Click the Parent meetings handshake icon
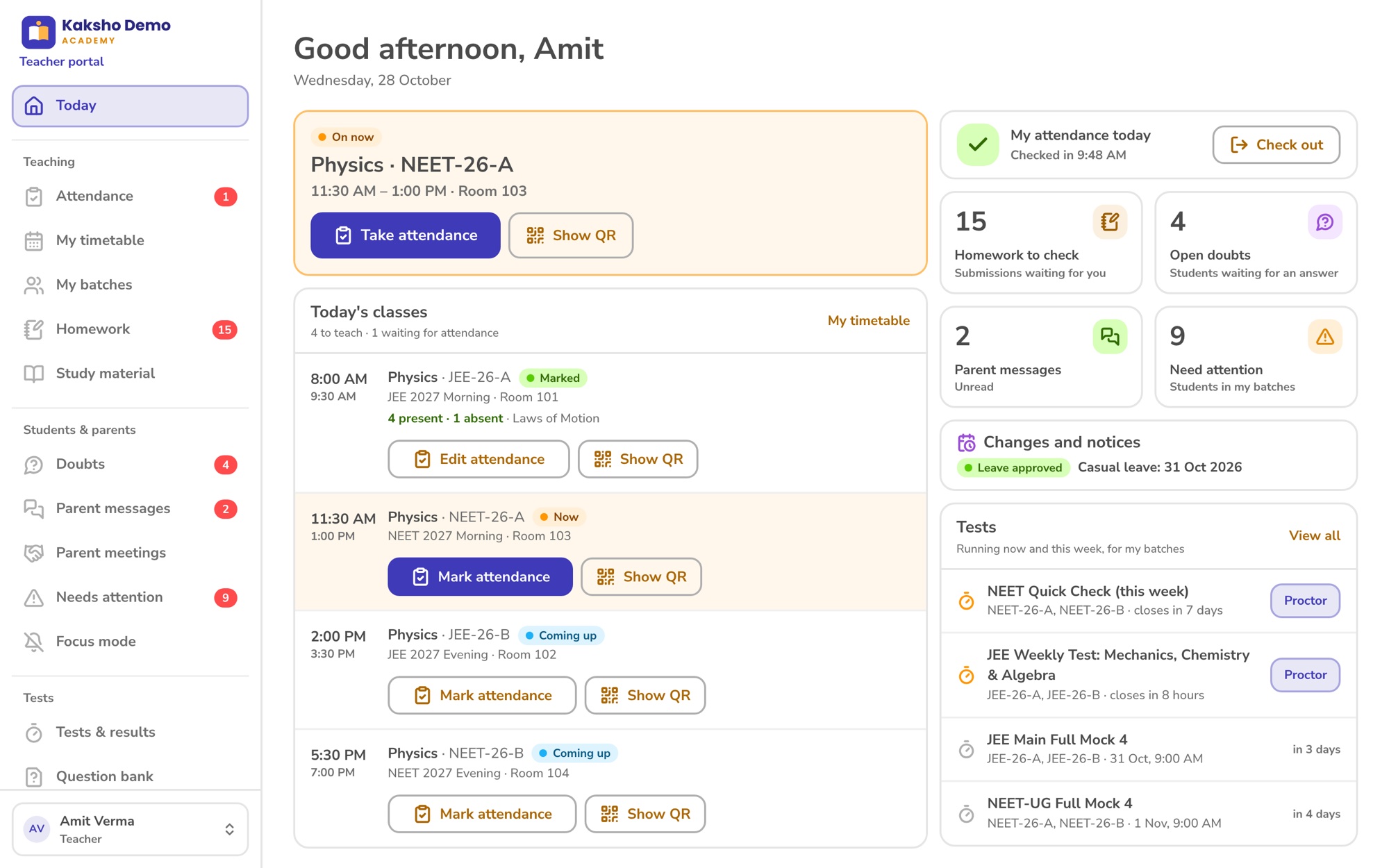 coord(33,553)
